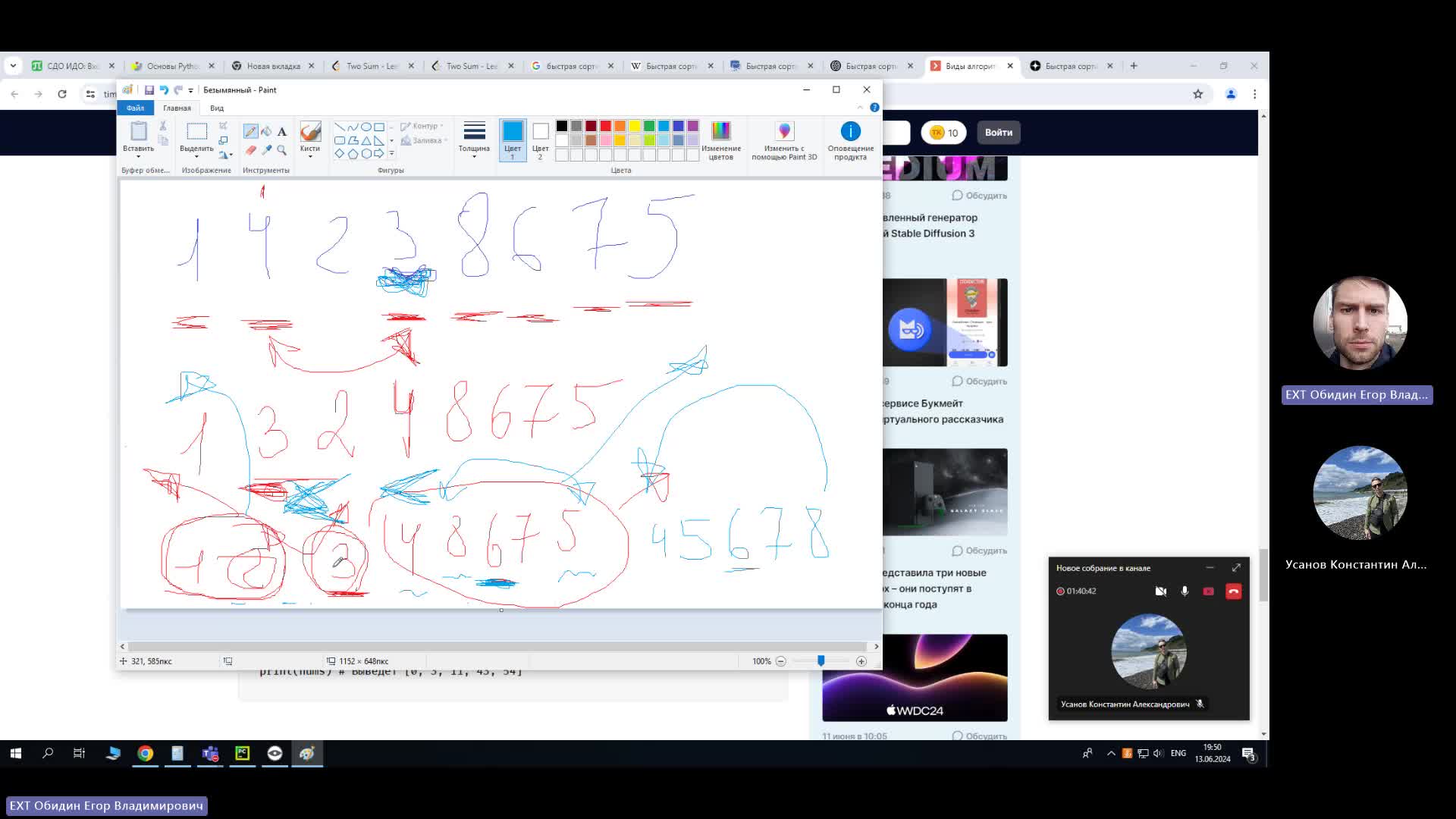Open Paint Help question mark icon

coord(874,108)
